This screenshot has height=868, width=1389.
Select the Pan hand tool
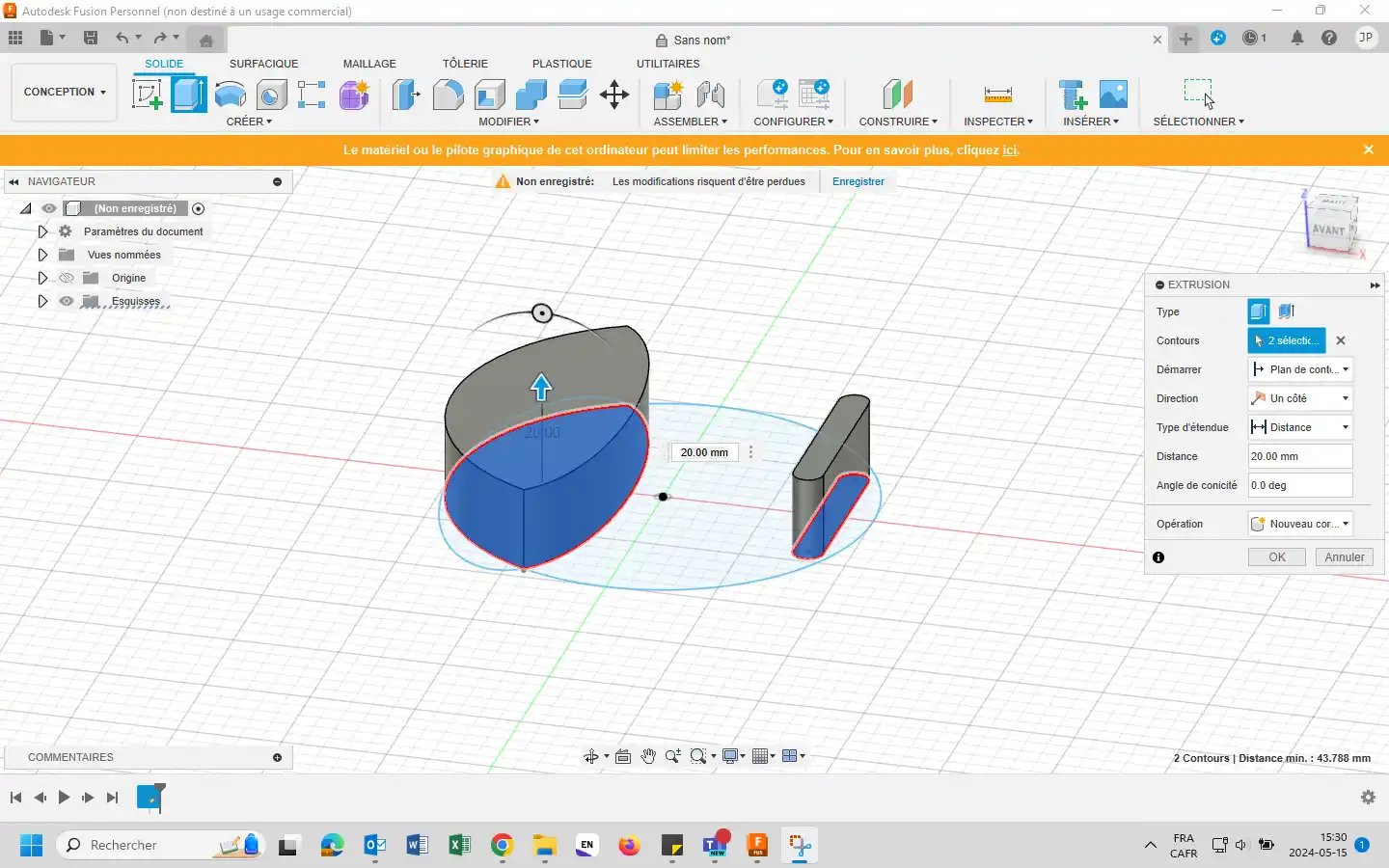(648, 756)
